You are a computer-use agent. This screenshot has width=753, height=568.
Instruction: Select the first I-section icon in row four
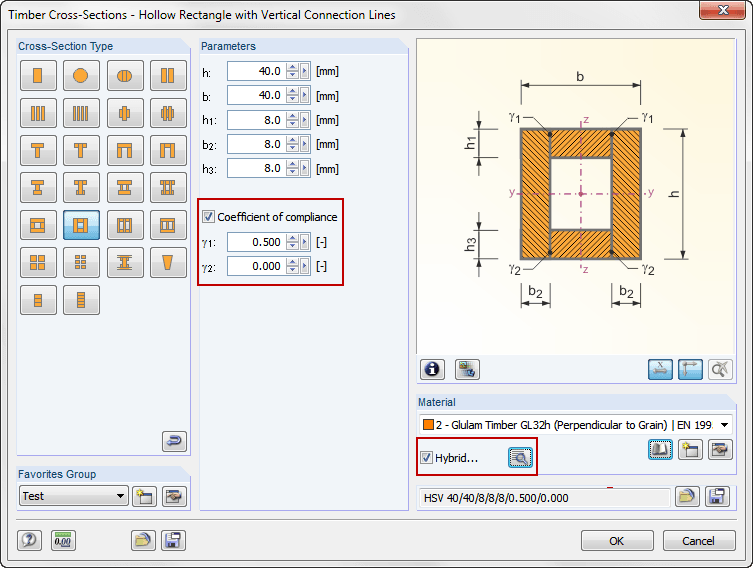[38, 188]
